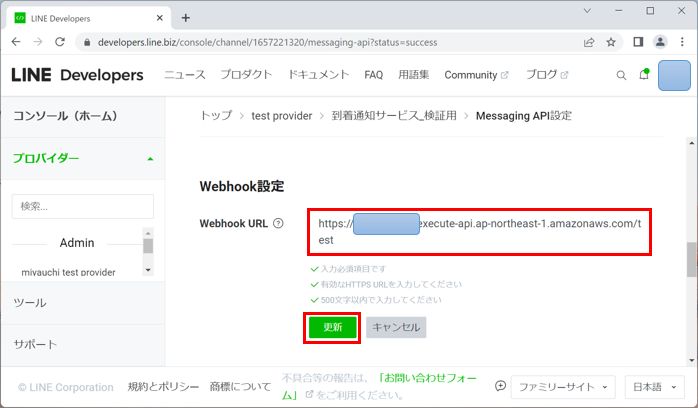This screenshot has width=698, height=408.
Task: Expand the ファミリーサイト dropdown
Action: [563, 387]
